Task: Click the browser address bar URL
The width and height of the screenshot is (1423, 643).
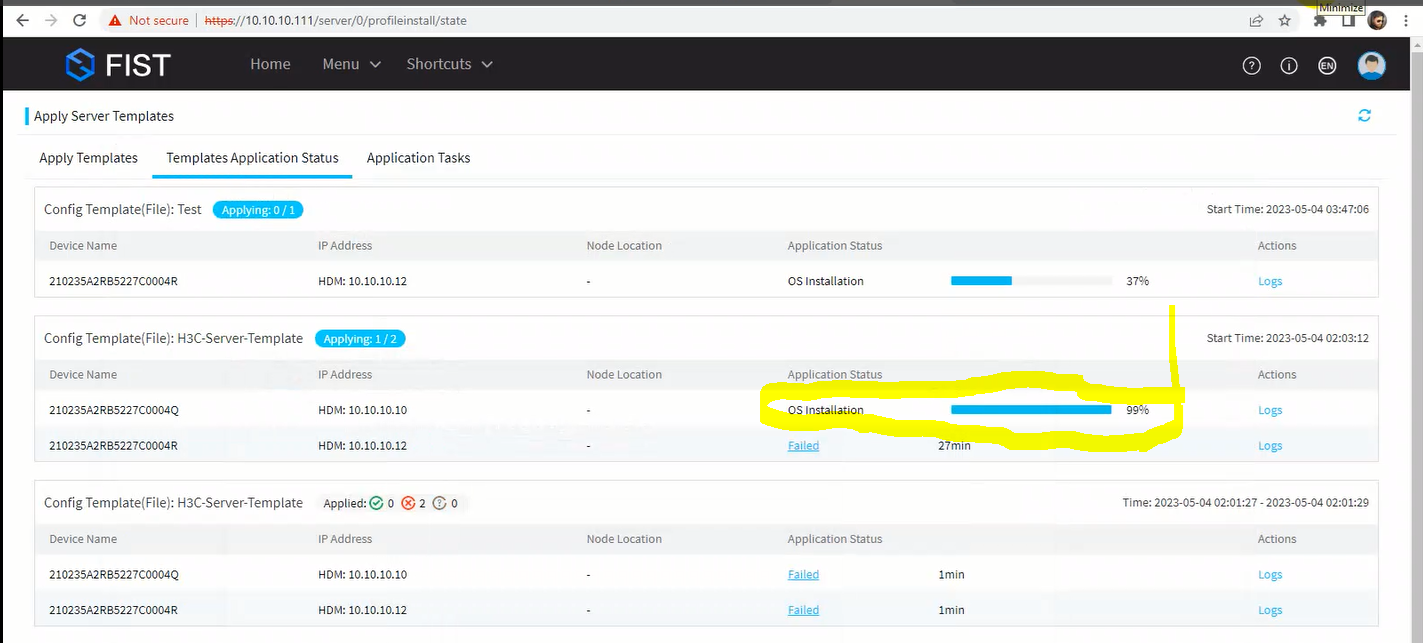Action: pos(336,20)
